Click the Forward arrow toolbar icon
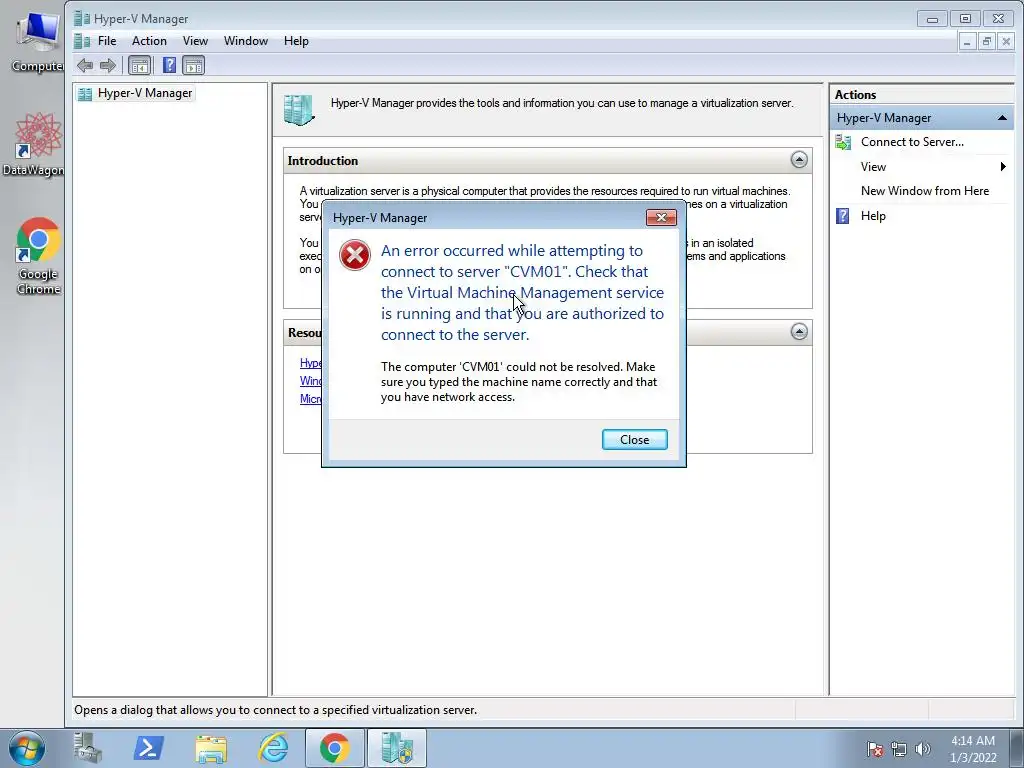 (108, 65)
